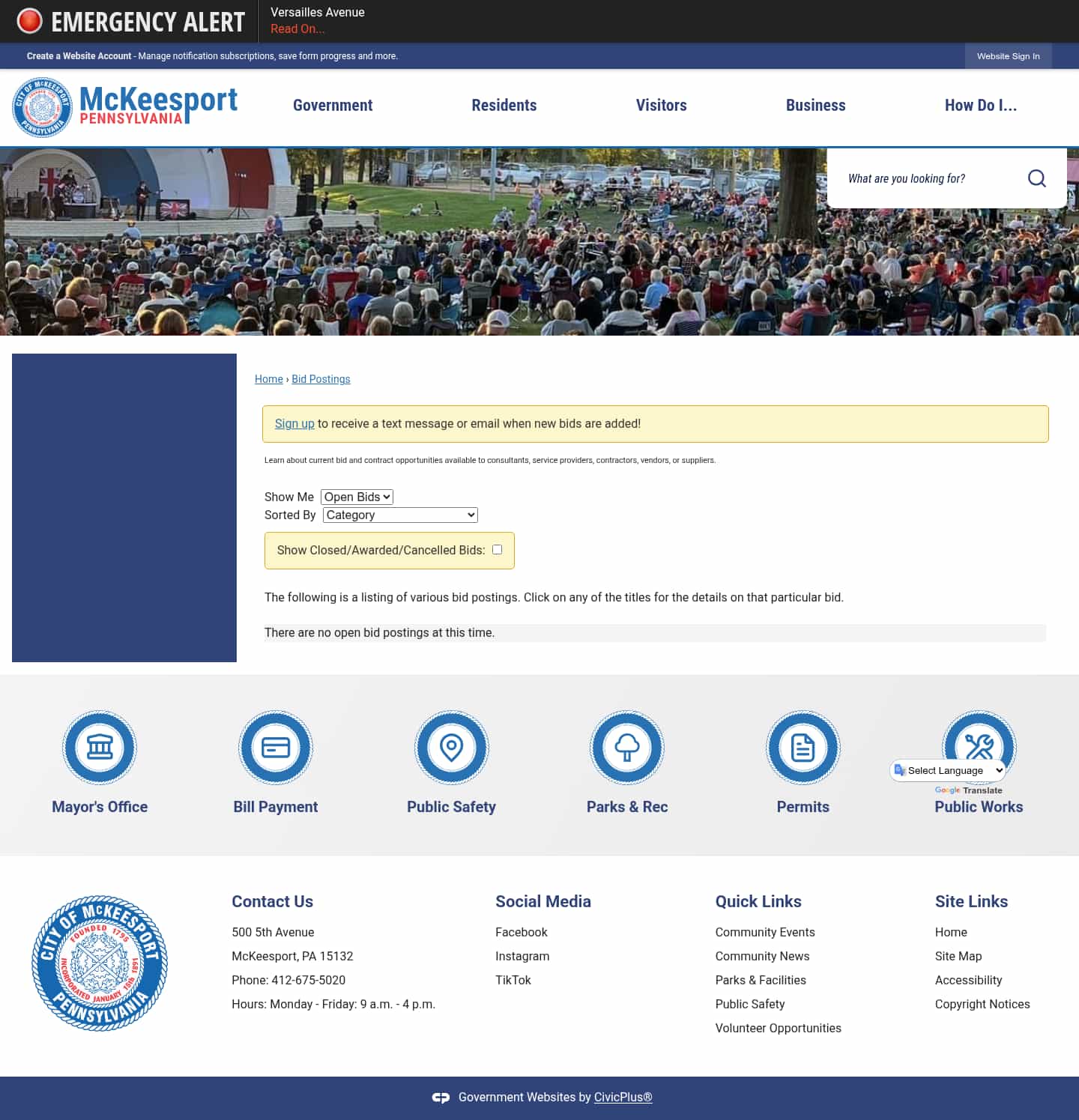Select the Parks & Rec tree icon
This screenshot has height=1120, width=1079.
coord(627,747)
